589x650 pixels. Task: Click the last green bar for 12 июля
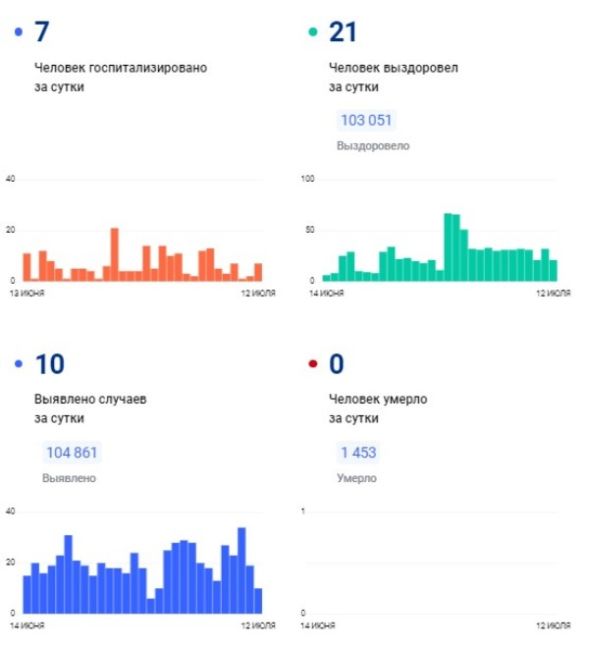click(553, 270)
